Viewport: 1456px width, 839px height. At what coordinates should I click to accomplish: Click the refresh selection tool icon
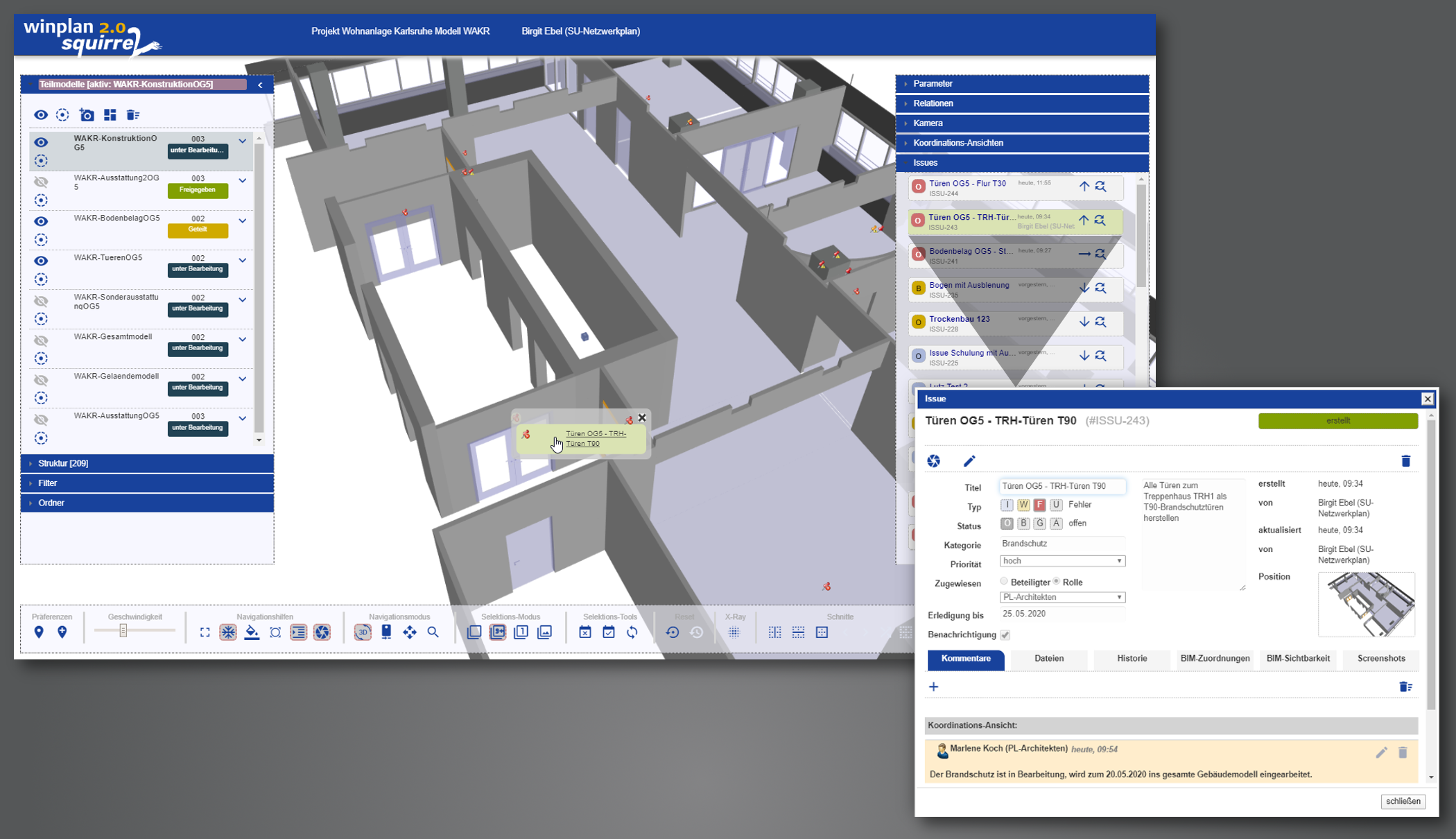632,632
